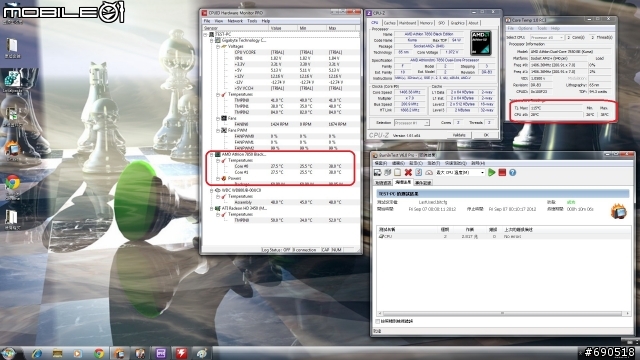Collapse the WDC hard drive node in HWMonitor
Viewport: 640px width, 360px height.
click(x=212, y=190)
